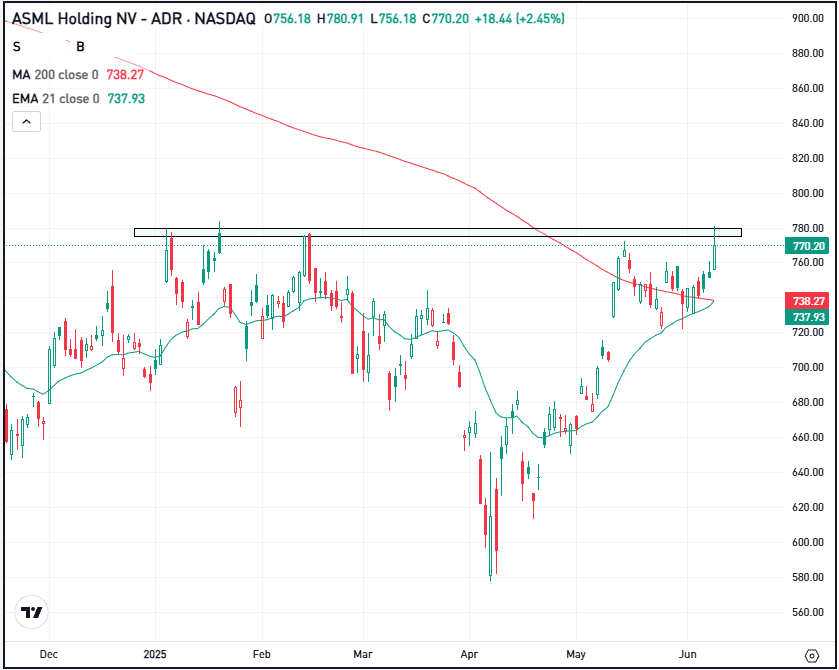Click the Jun label on time axis
The image size is (839, 670).
click(688, 654)
